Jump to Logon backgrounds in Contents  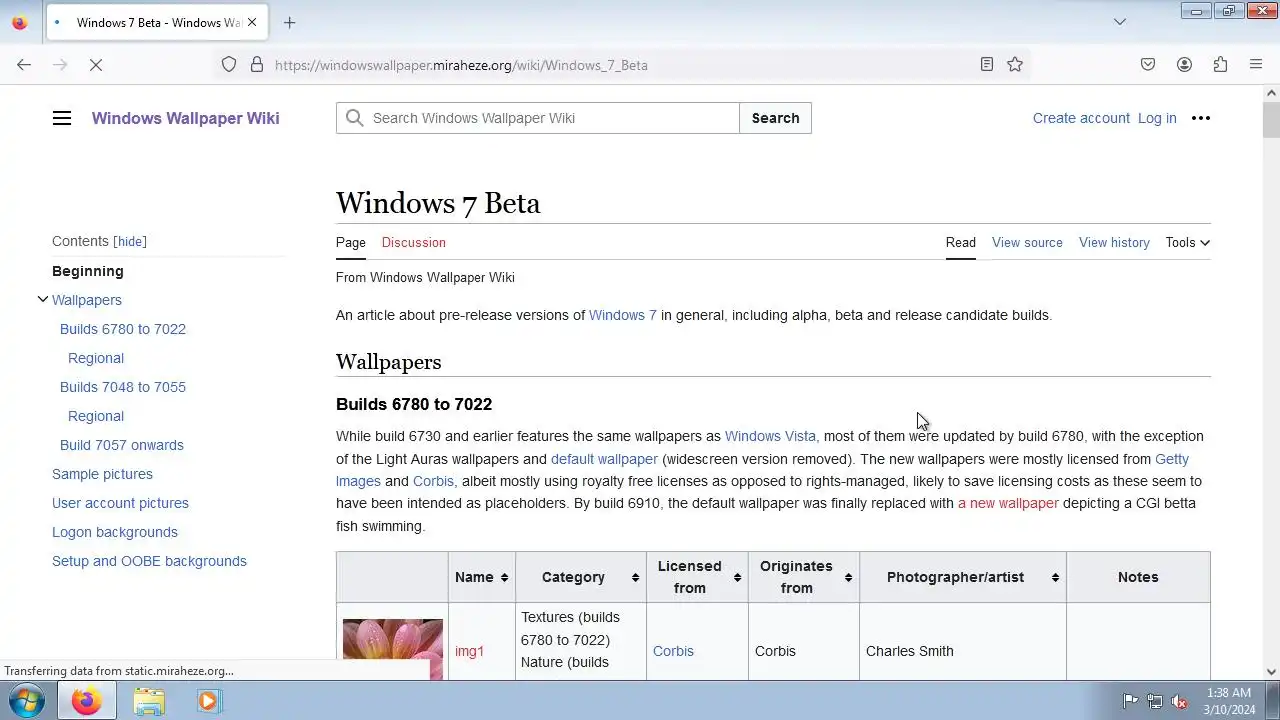[x=115, y=532]
